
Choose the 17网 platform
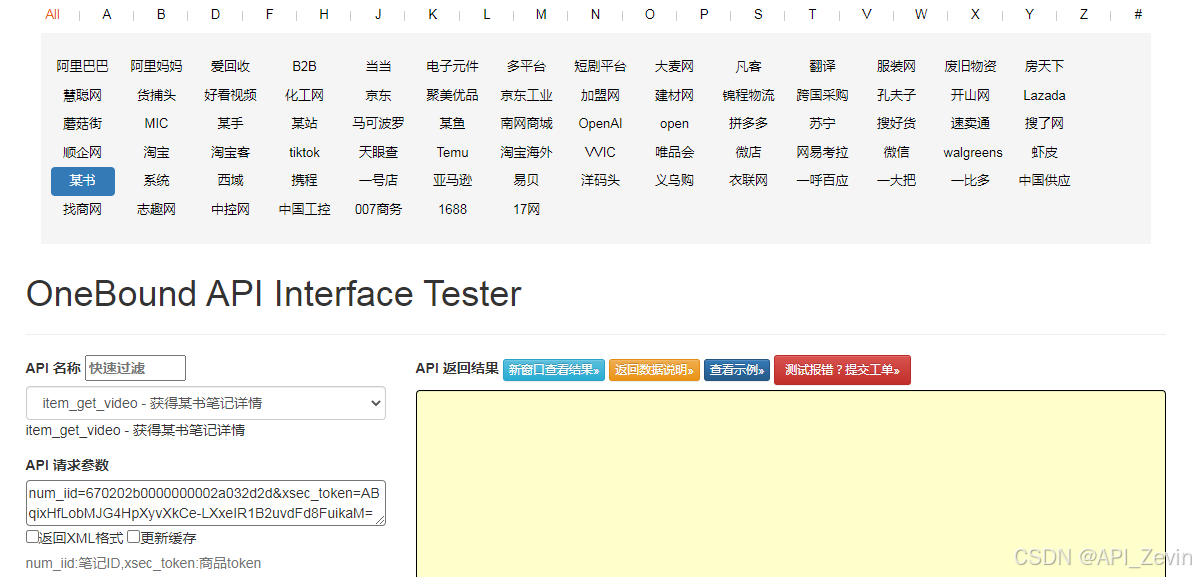coord(526,209)
